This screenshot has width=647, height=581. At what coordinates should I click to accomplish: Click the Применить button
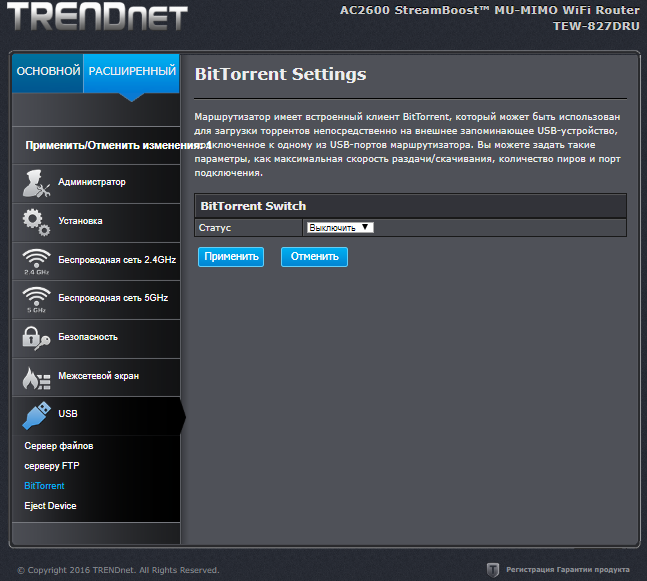click(x=231, y=257)
